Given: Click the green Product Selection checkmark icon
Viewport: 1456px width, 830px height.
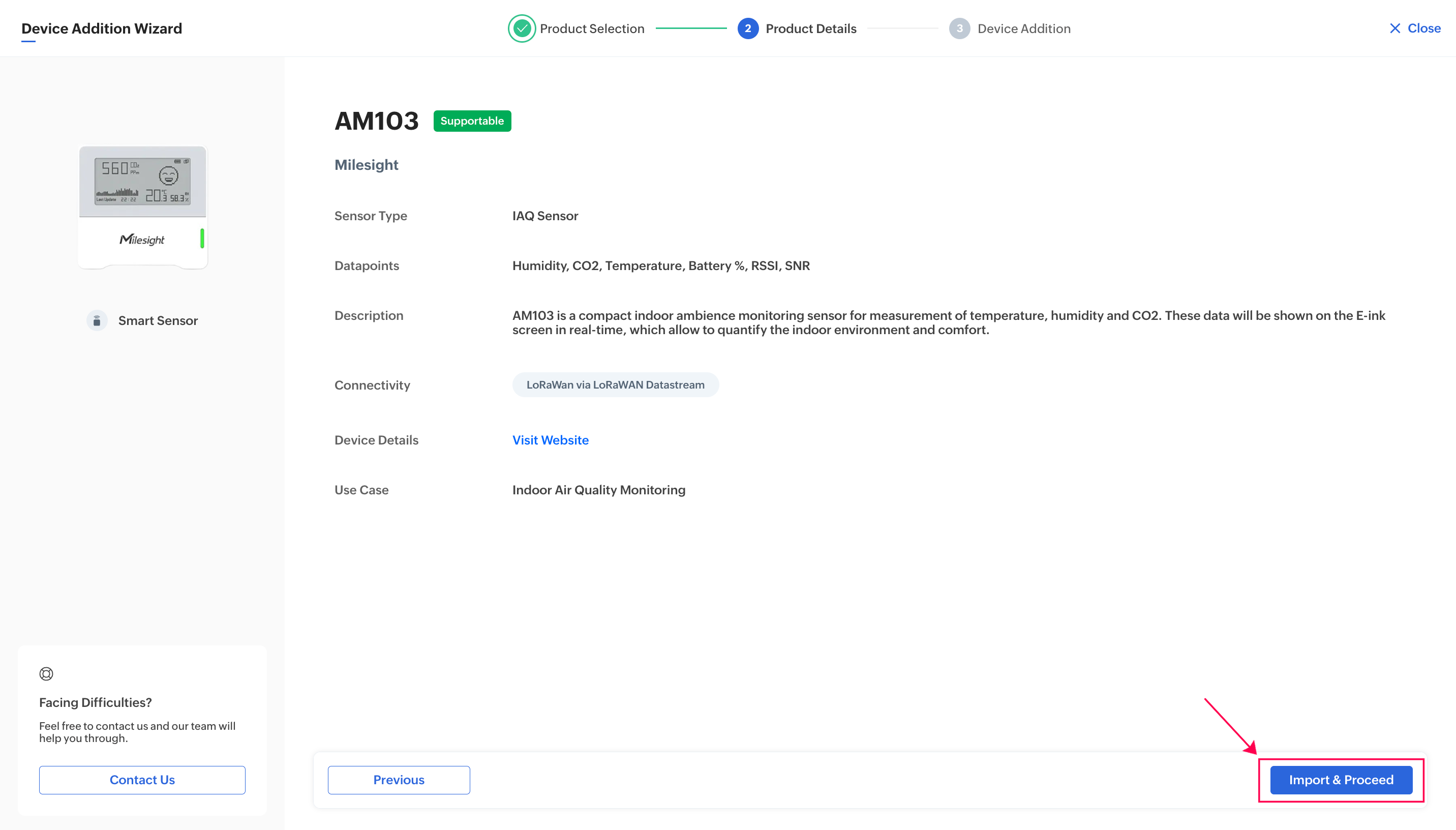Looking at the screenshot, I should coord(521,28).
